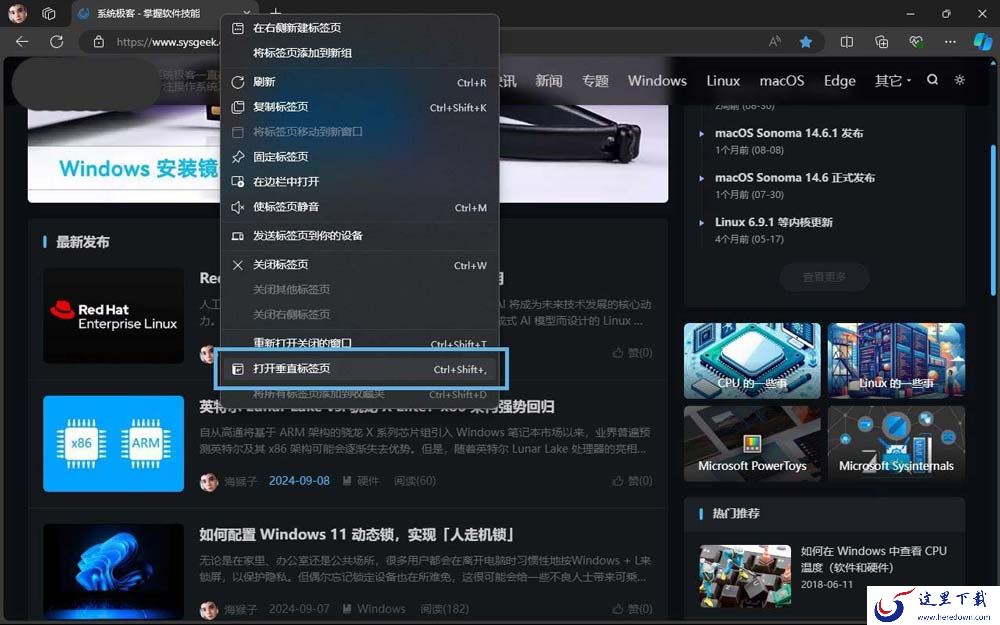
Task: Open the Edge navigation link
Action: click(x=839, y=81)
